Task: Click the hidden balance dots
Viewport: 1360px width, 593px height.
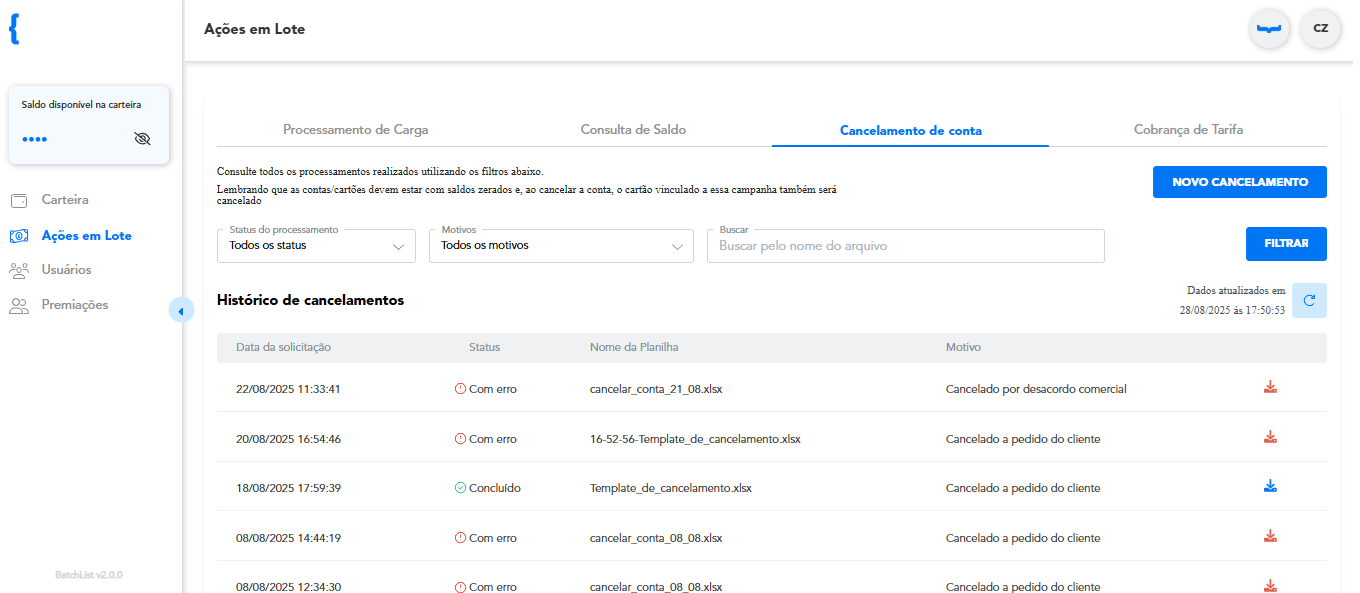Action: (34, 139)
